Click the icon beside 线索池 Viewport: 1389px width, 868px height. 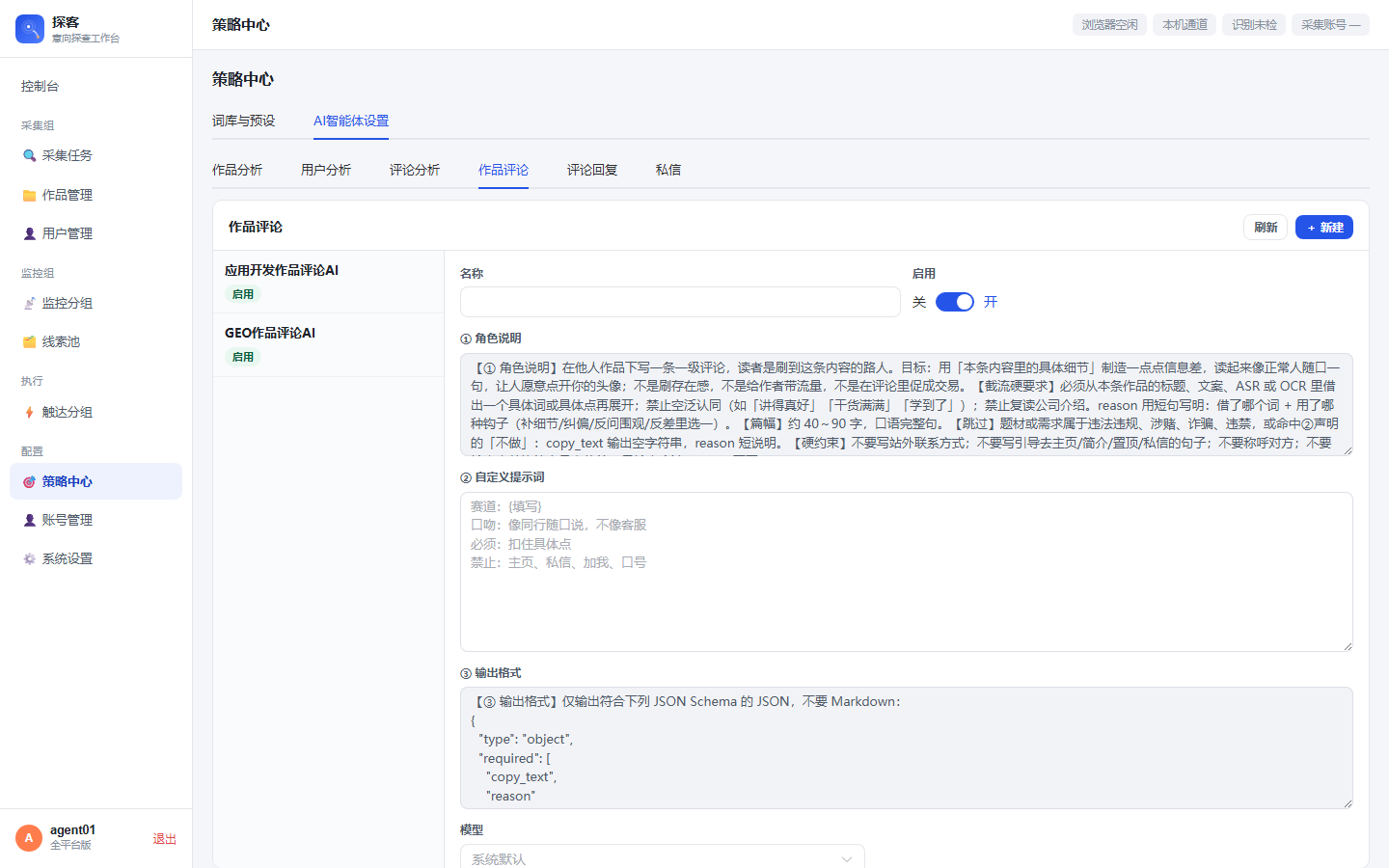pyautogui.click(x=29, y=341)
